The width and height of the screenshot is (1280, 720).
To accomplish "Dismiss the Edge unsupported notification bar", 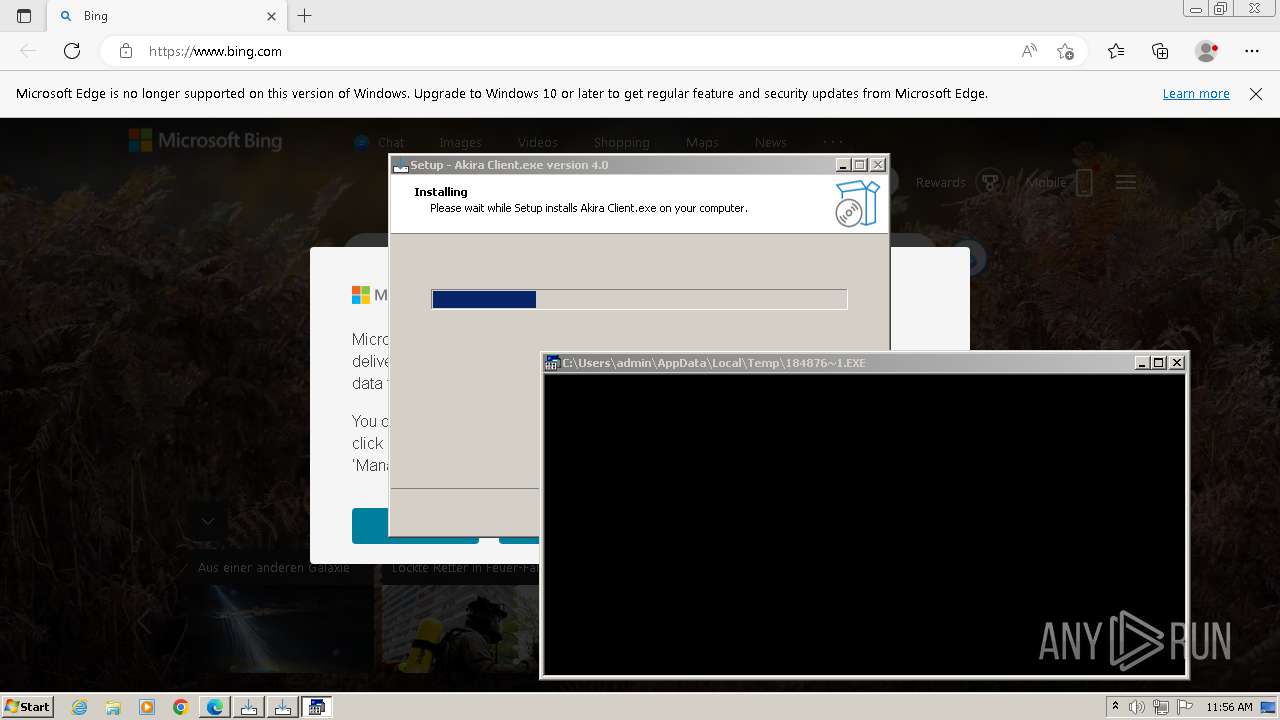I will pyautogui.click(x=1256, y=94).
